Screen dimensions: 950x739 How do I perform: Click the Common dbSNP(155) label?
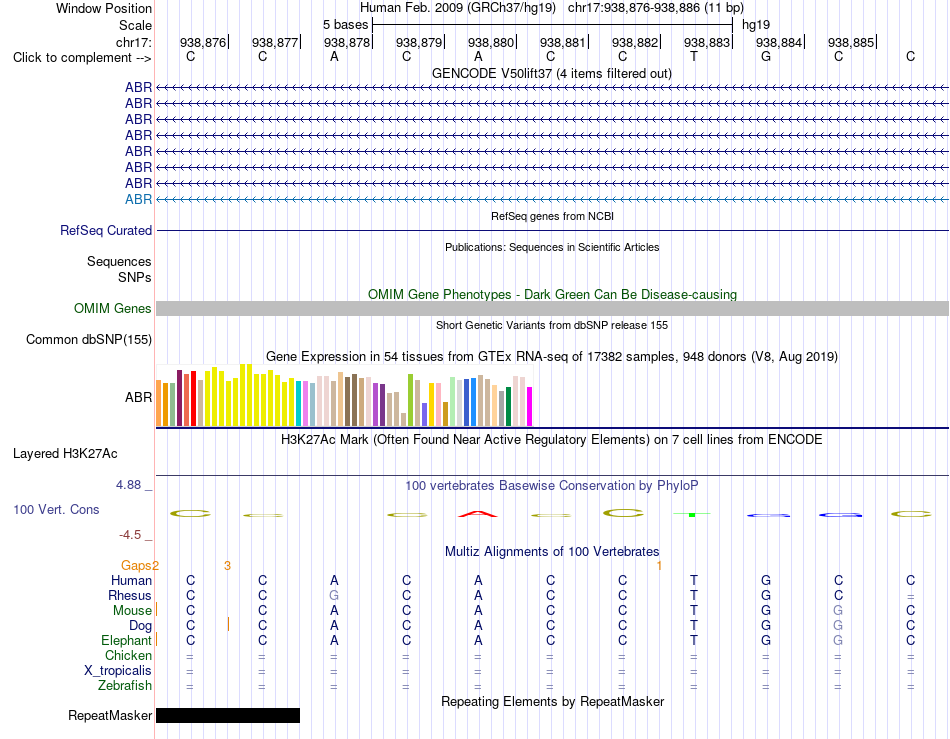tap(88, 340)
